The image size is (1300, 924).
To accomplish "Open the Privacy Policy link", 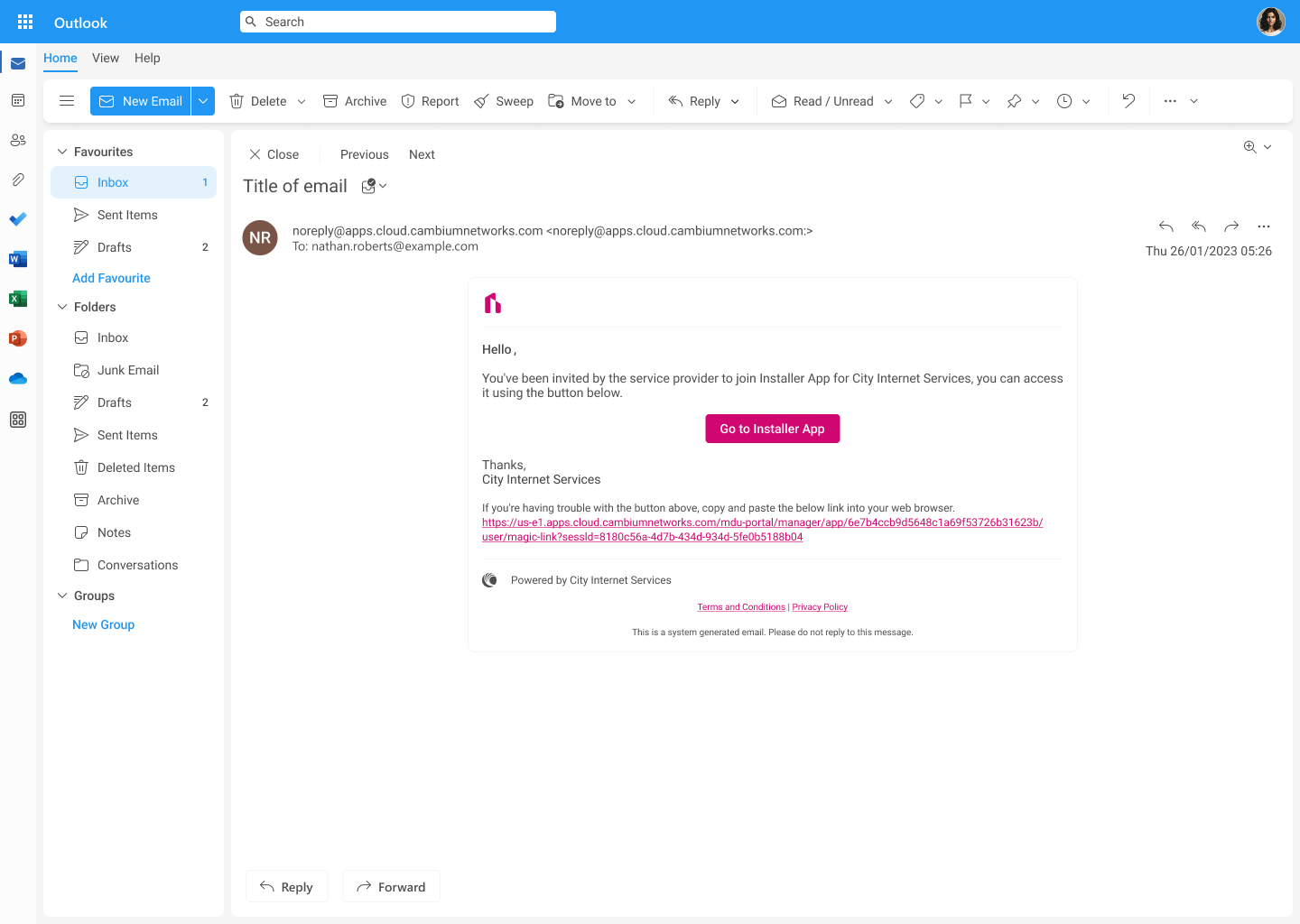I will [x=820, y=607].
